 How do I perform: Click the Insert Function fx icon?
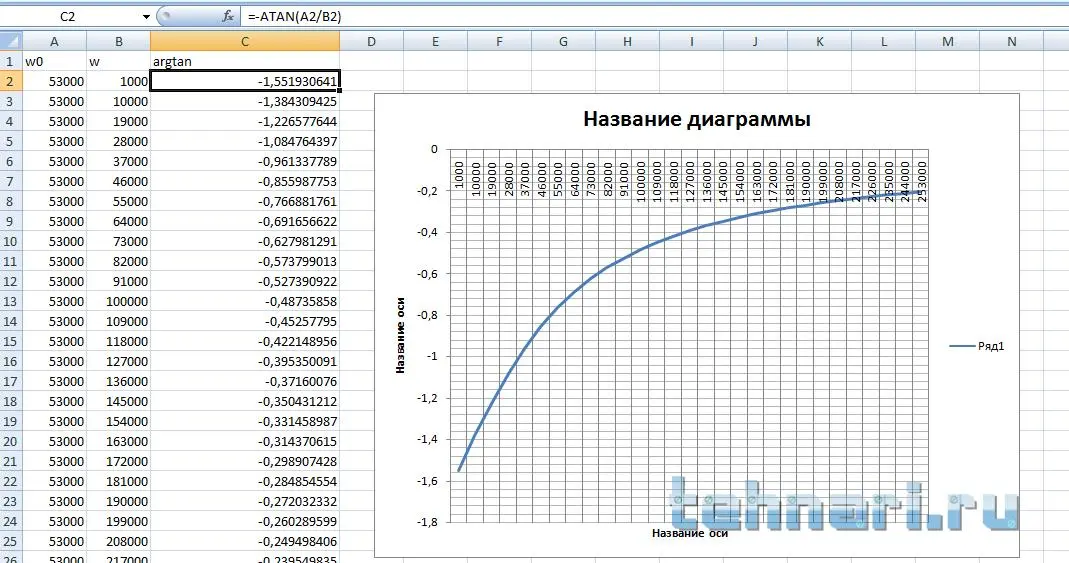pyautogui.click(x=228, y=16)
